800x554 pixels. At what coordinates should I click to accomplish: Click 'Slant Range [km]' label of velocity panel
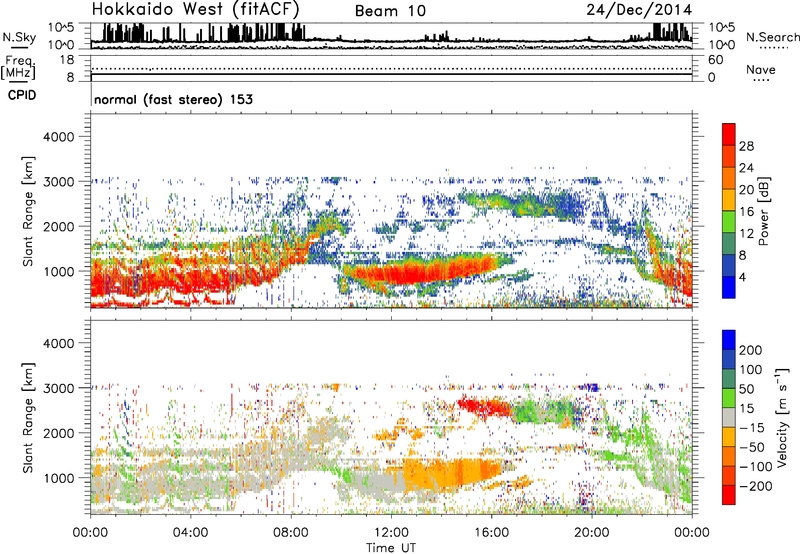pos(28,417)
